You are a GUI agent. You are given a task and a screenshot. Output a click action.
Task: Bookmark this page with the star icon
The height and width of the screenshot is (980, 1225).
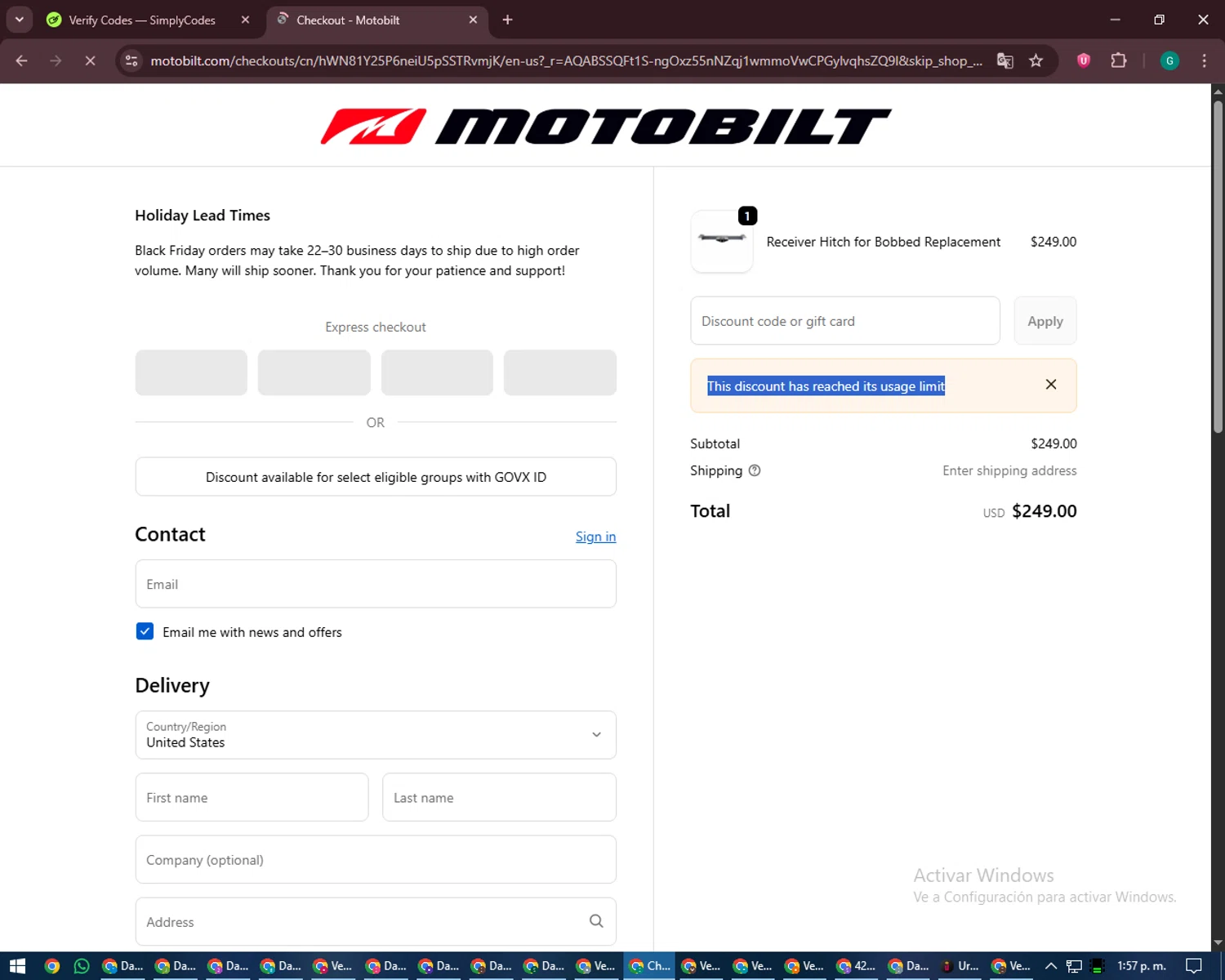[1036, 60]
